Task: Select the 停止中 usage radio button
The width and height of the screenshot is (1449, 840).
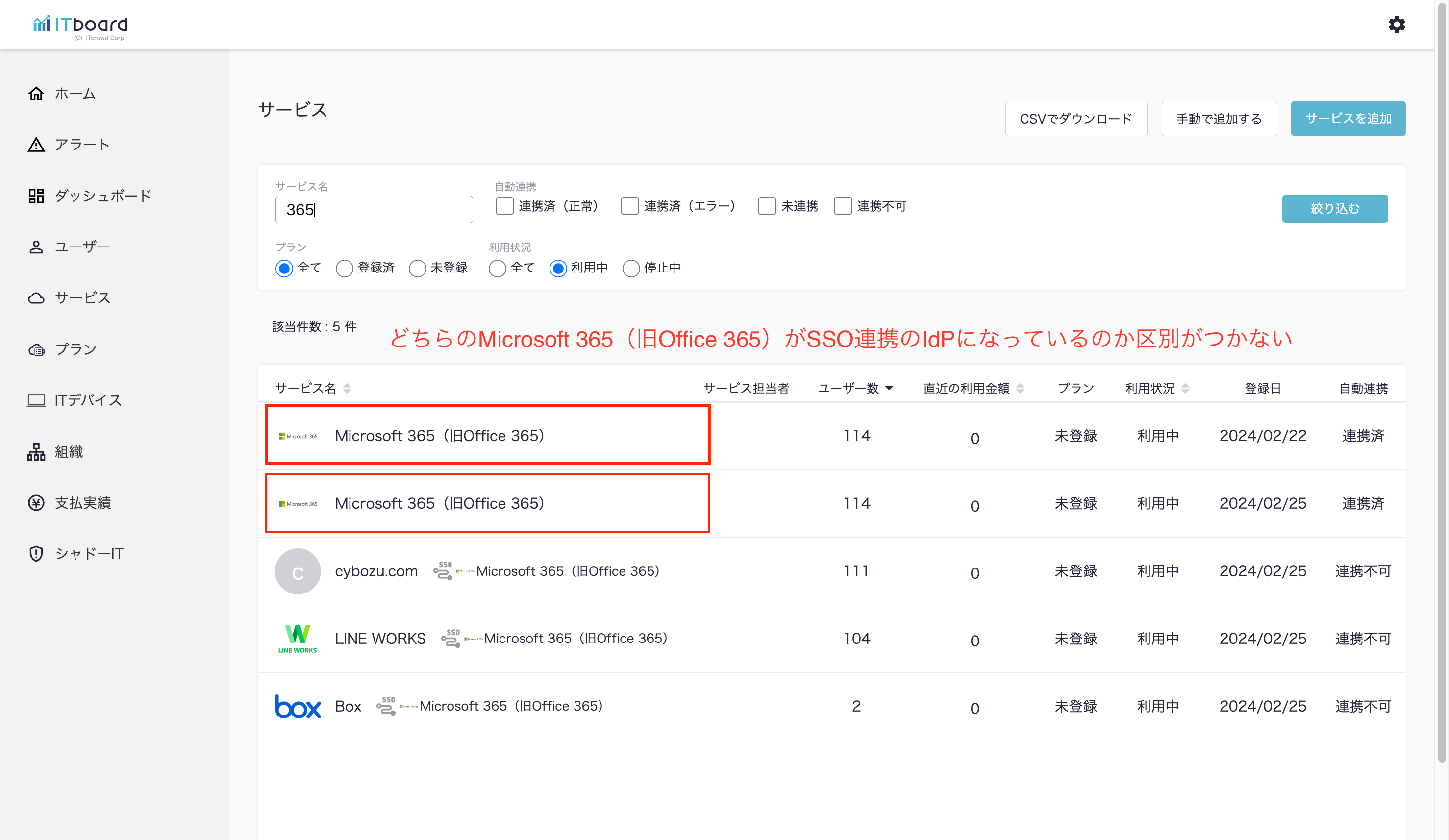Action: (631, 268)
